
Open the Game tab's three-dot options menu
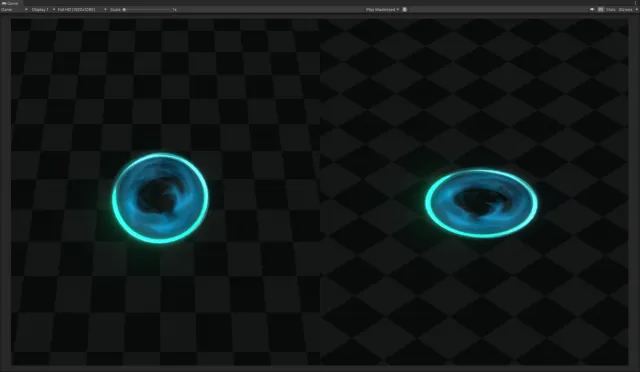[636, 3]
